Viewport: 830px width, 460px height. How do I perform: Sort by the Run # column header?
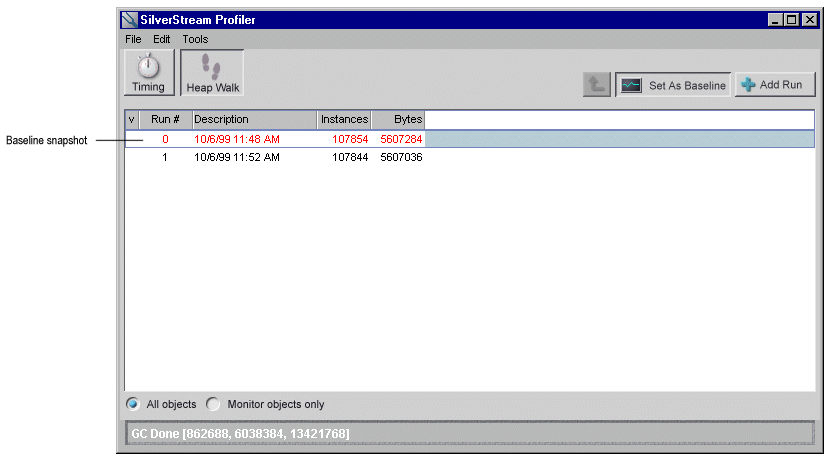165,120
